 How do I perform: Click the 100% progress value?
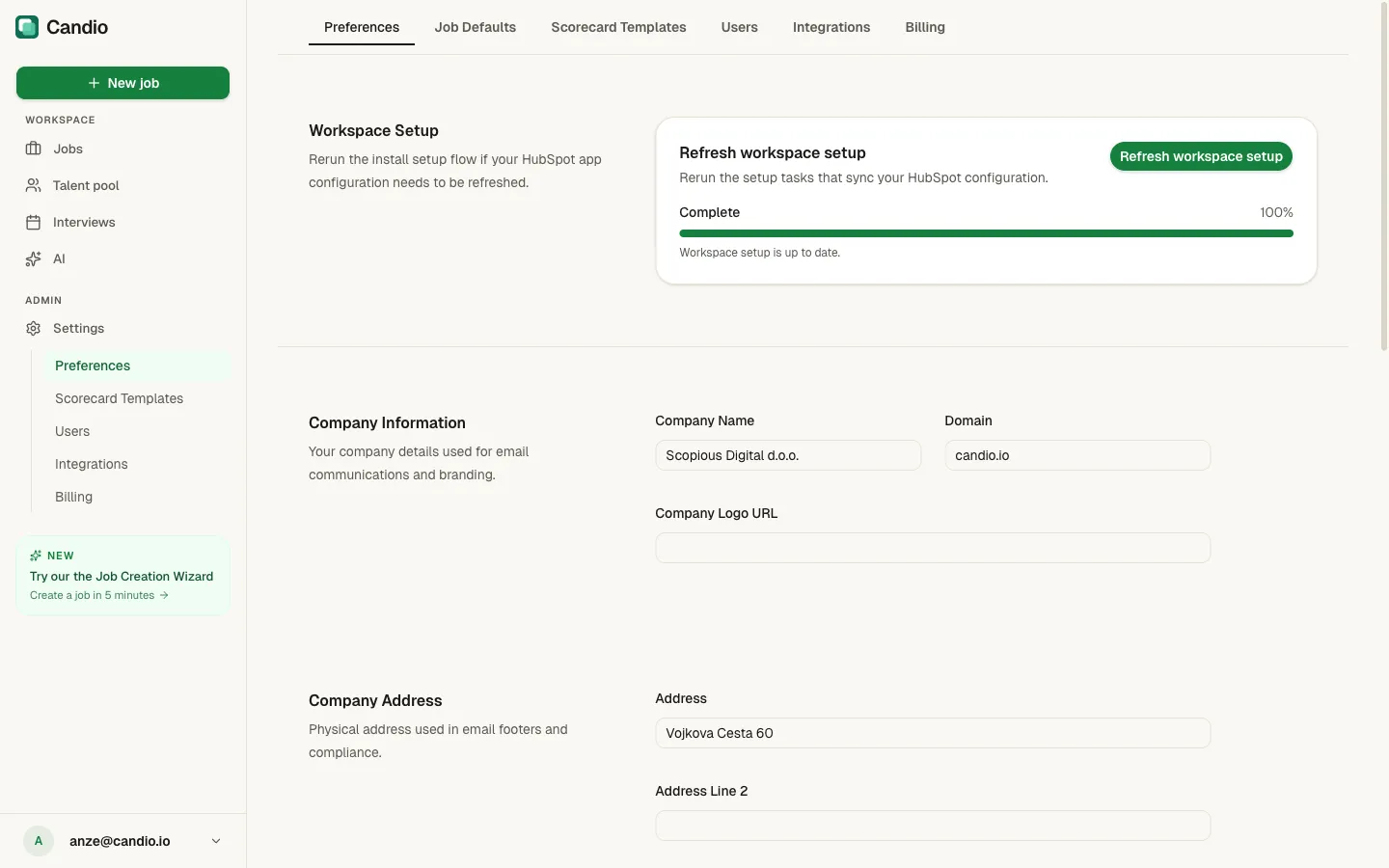[x=1276, y=212]
